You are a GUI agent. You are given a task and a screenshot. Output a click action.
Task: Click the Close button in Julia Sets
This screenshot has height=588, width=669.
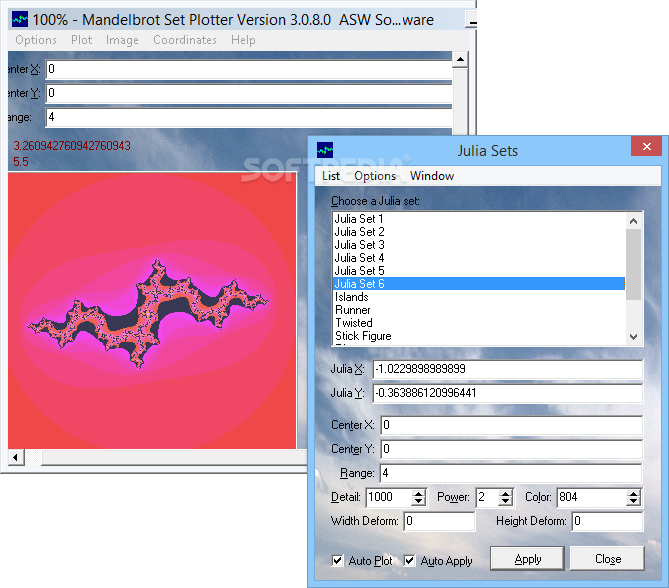pos(608,559)
